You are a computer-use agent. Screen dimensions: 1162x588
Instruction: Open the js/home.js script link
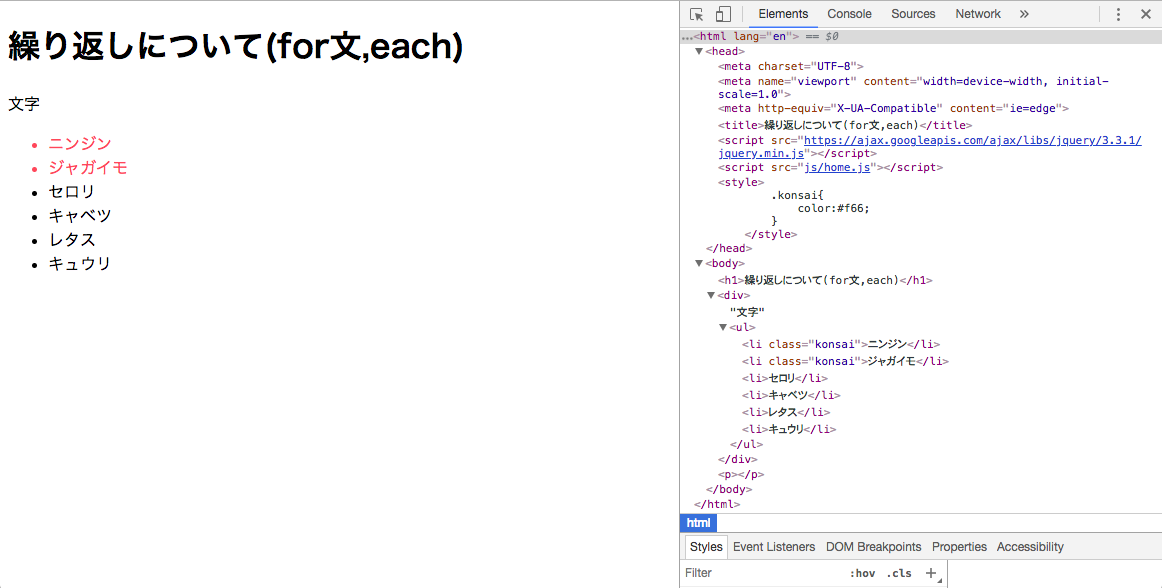pyautogui.click(x=837, y=168)
